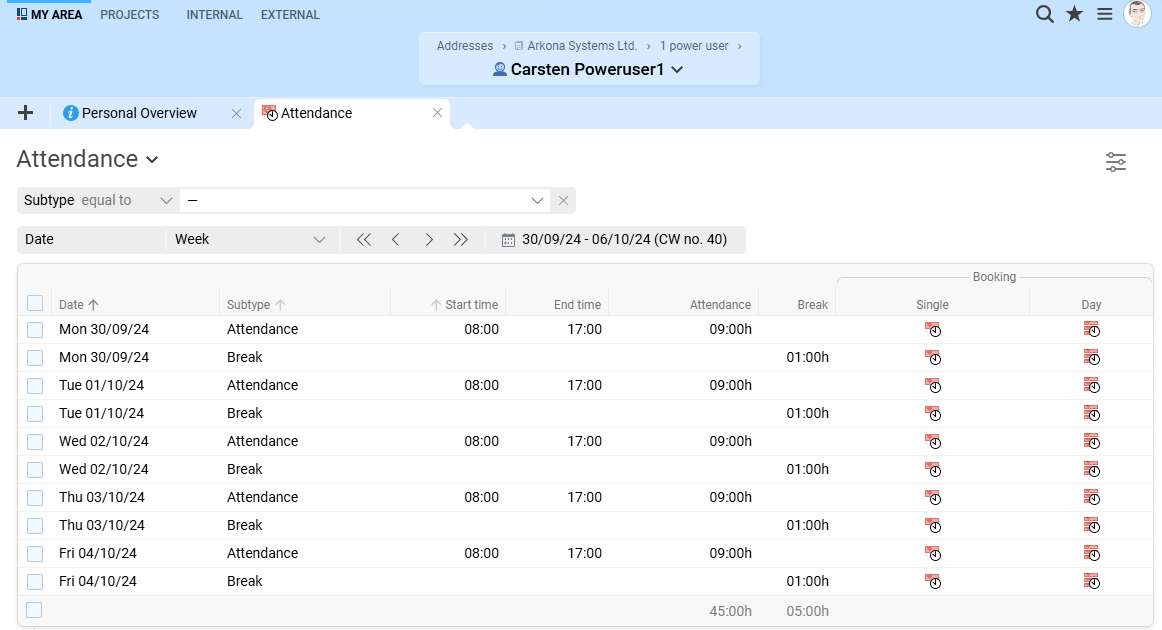Click Single booking icon for Fri 04/10/24 Break
Image resolution: width=1162 pixels, height=630 pixels.
click(x=932, y=582)
